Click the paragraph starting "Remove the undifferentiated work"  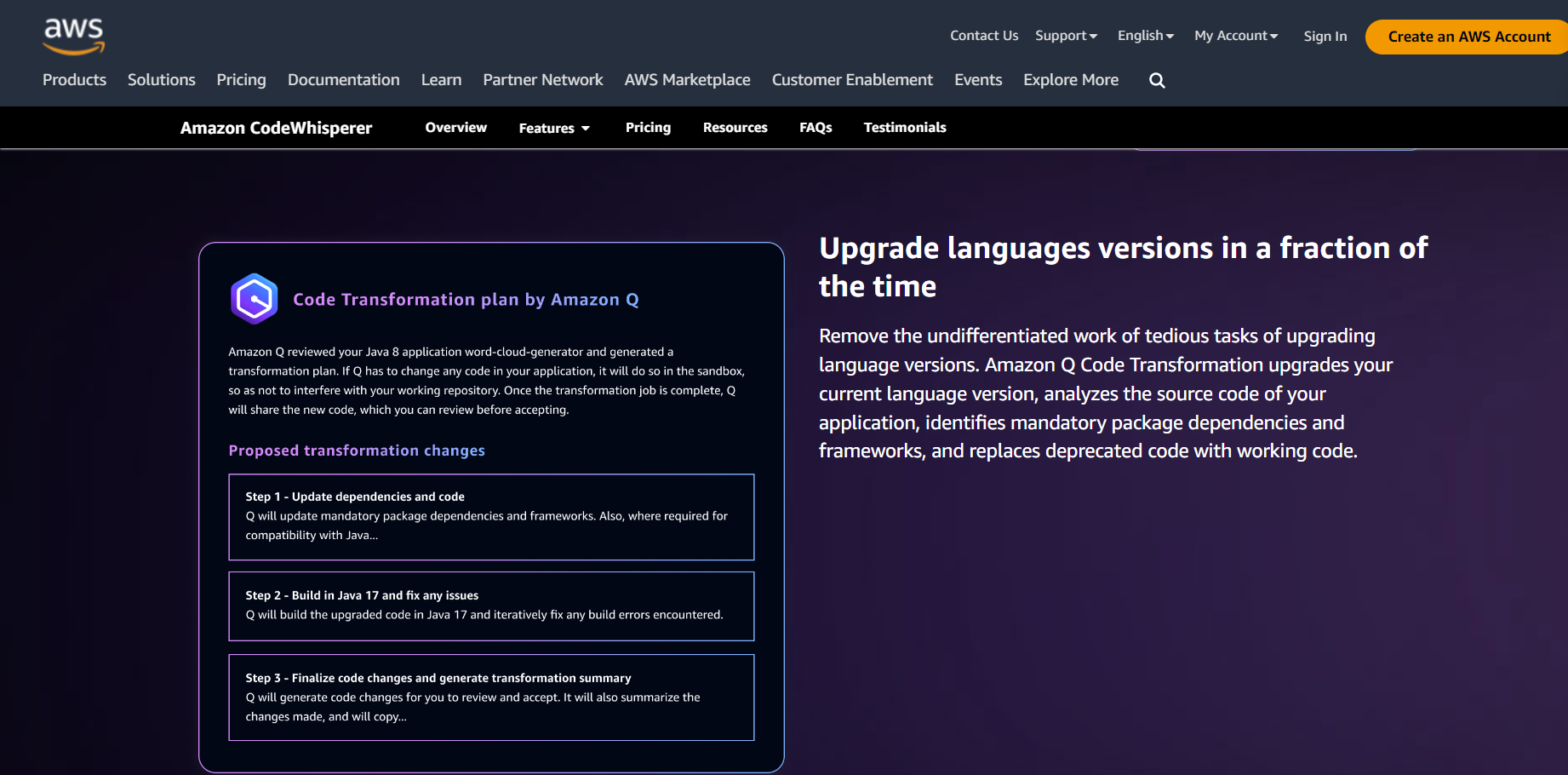pyautogui.click(x=1105, y=393)
